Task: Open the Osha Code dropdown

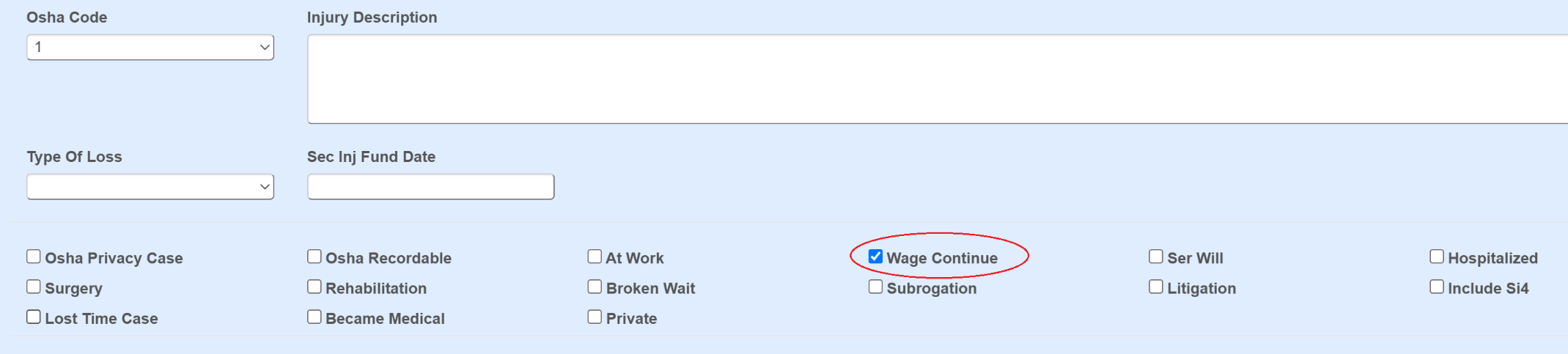Action: tap(150, 48)
